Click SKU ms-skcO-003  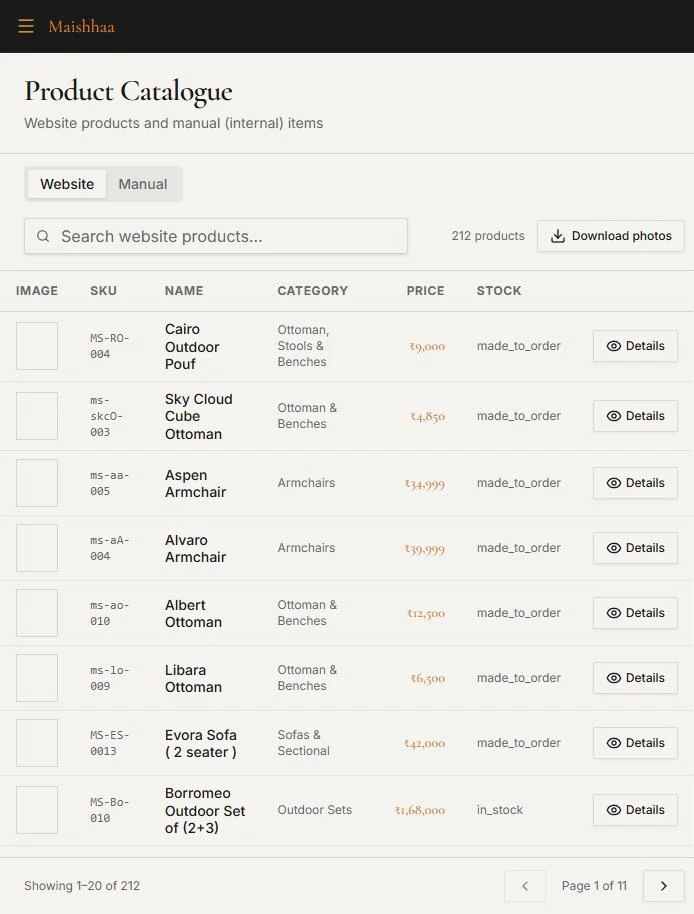(106, 416)
